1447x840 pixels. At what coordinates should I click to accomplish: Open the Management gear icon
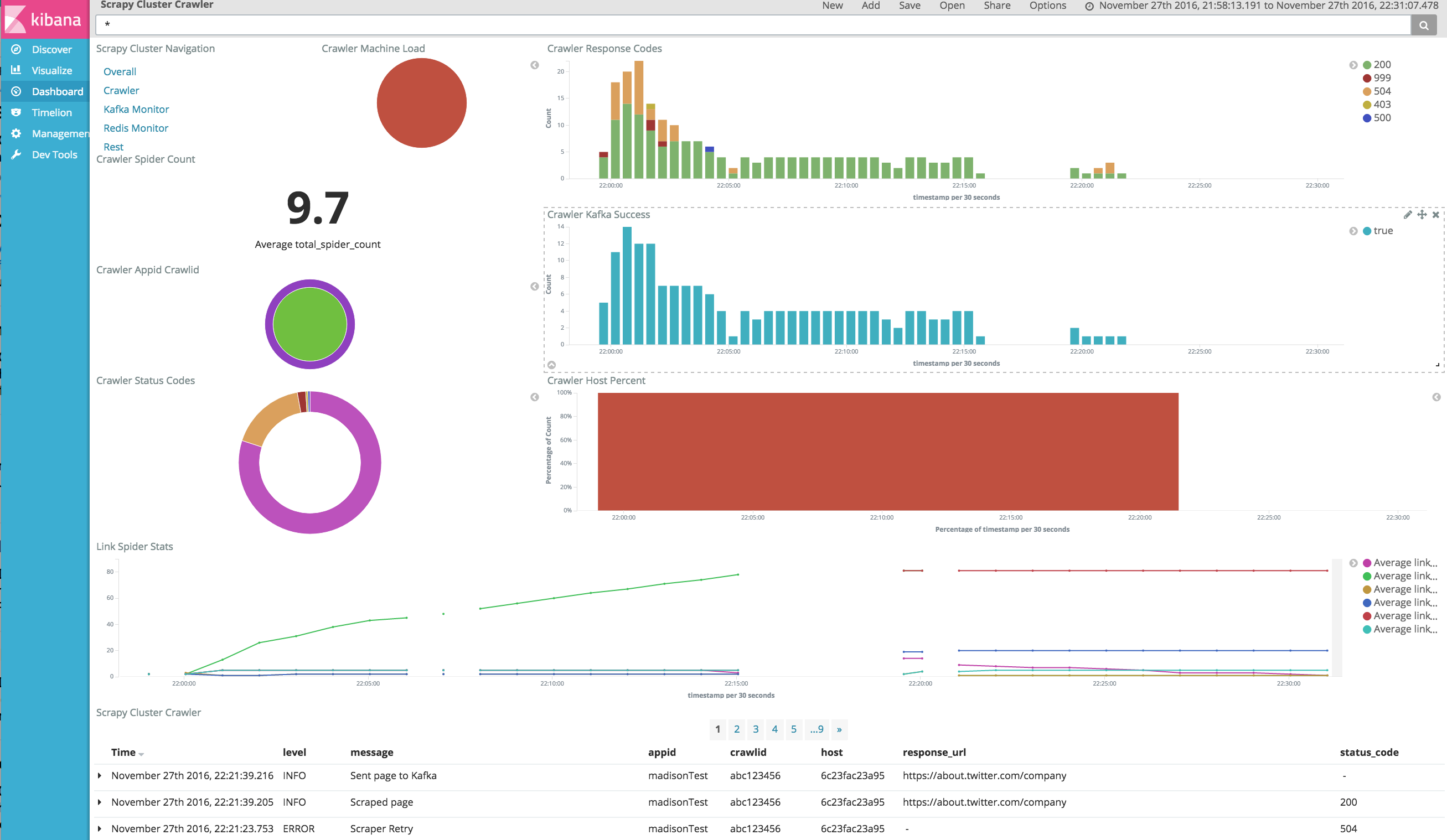click(x=16, y=133)
